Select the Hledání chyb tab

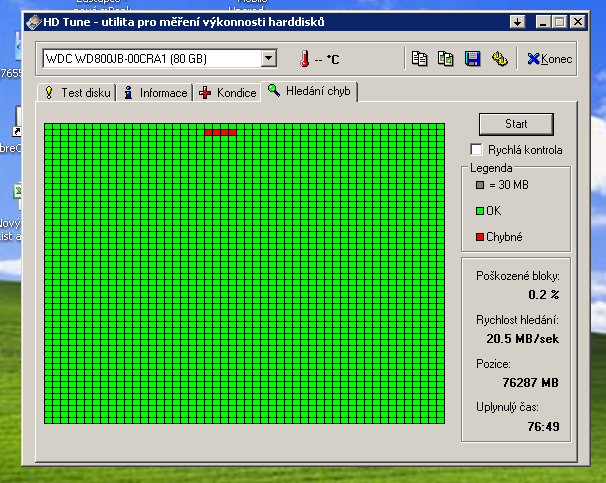[309, 91]
